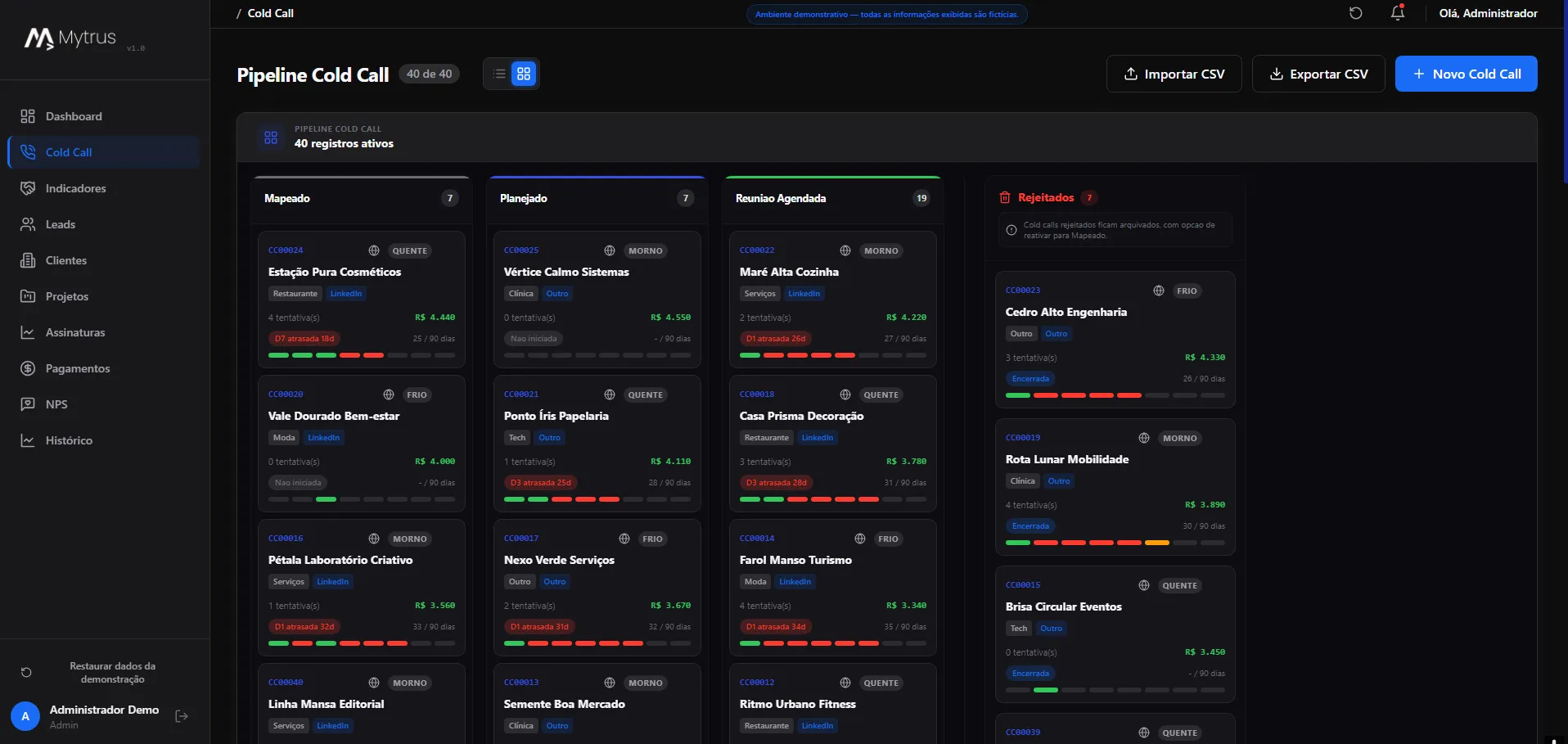
Task: Click the NPS feedback icon
Action: (x=28, y=404)
